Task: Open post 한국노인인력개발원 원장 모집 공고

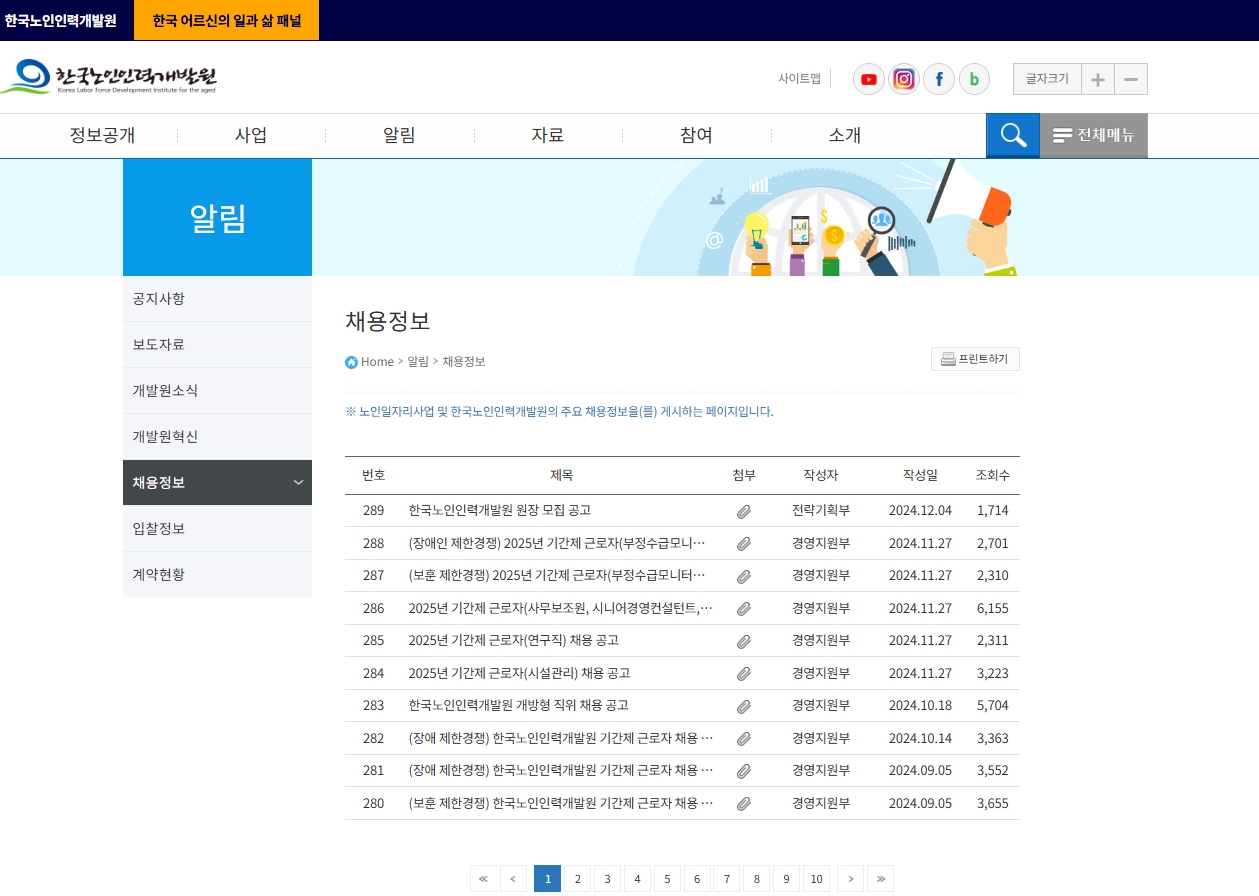Action: (x=500, y=510)
